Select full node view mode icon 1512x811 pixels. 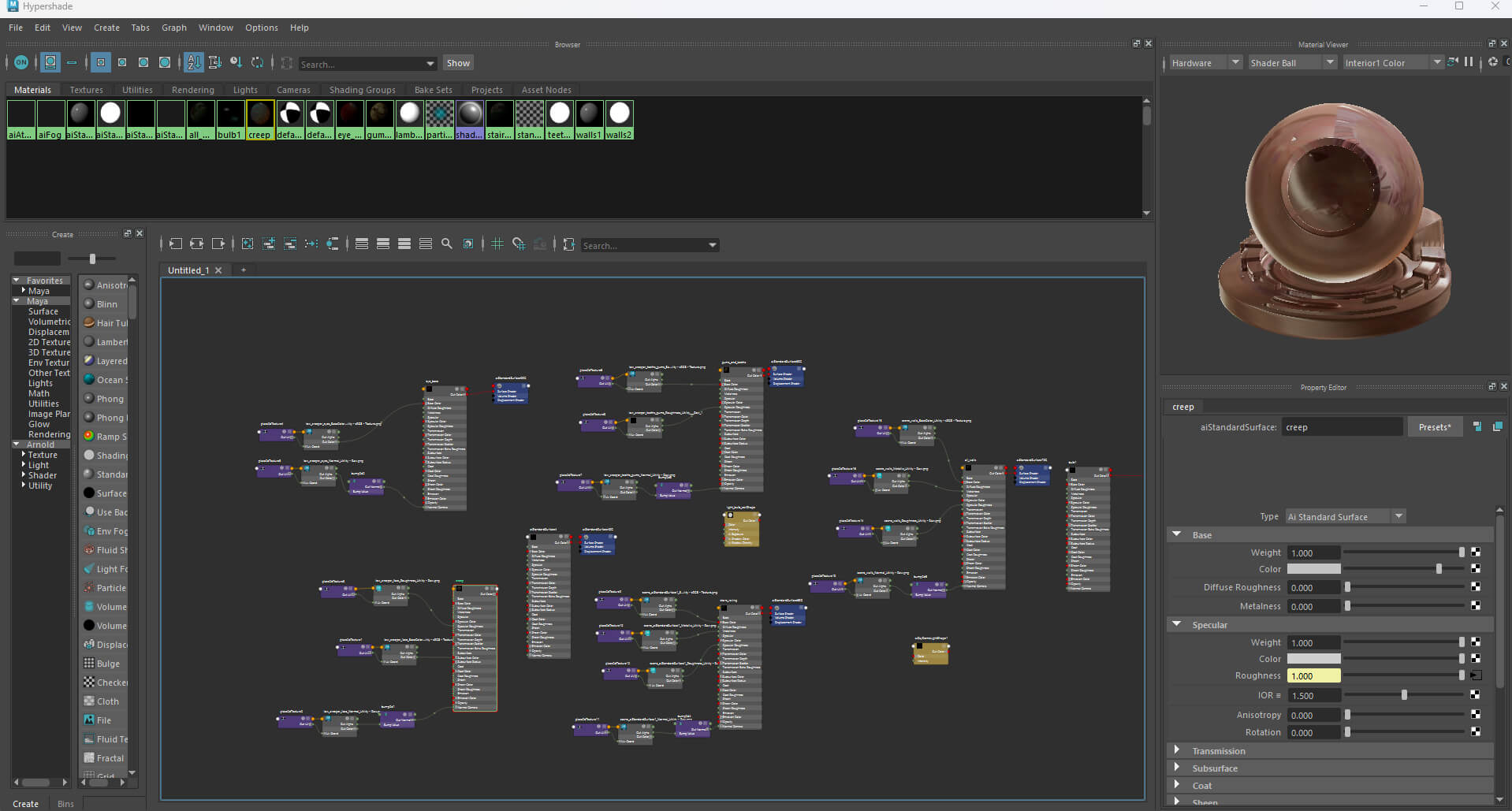pos(404,244)
